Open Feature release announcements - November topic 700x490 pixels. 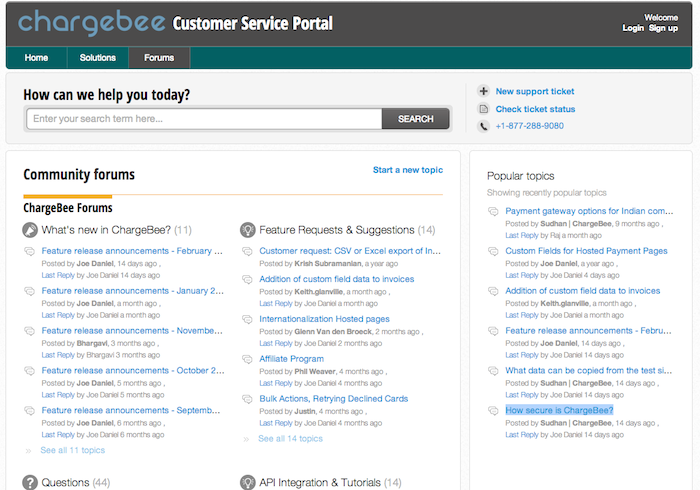coord(132,331)
